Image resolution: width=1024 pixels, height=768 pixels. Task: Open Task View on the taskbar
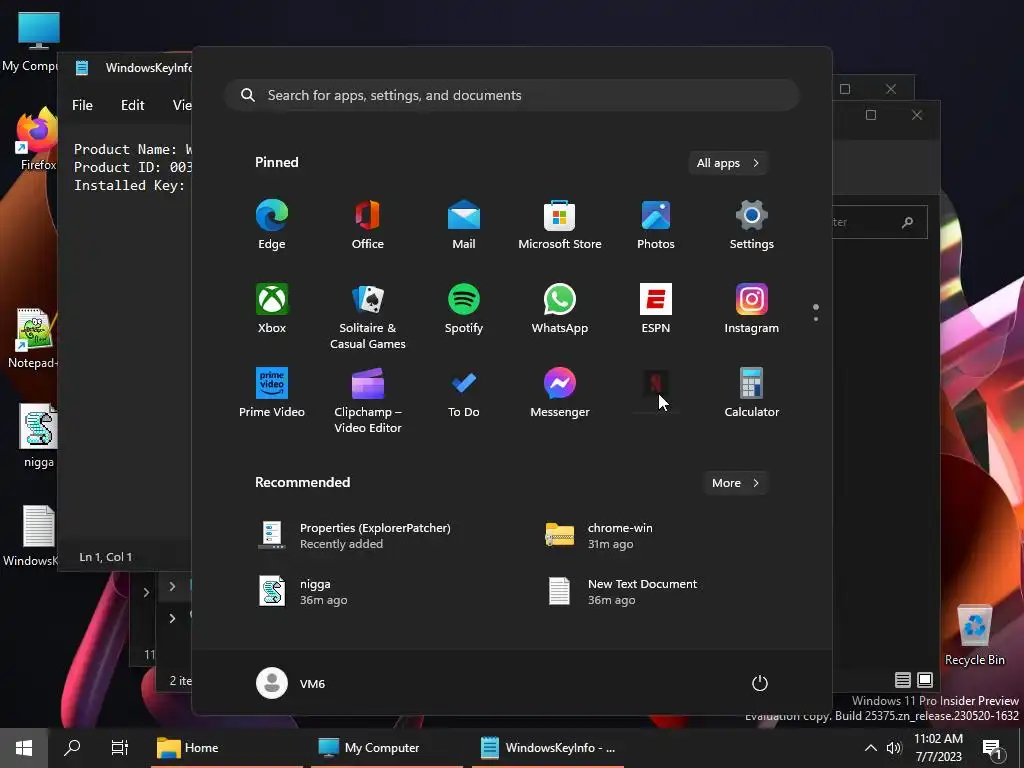(120, 748)
